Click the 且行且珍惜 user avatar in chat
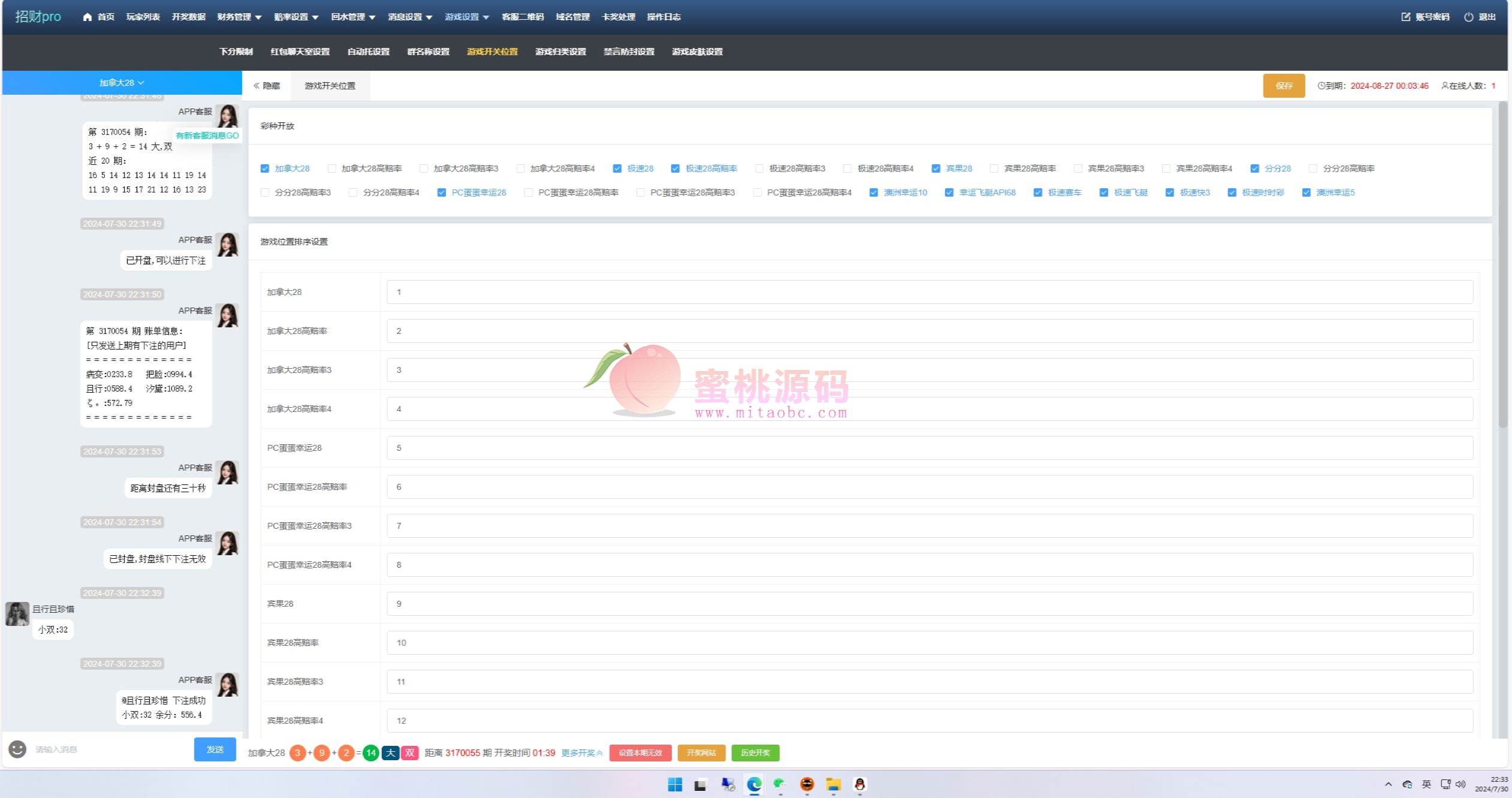 pyautogui.click(x=17, y=614)
